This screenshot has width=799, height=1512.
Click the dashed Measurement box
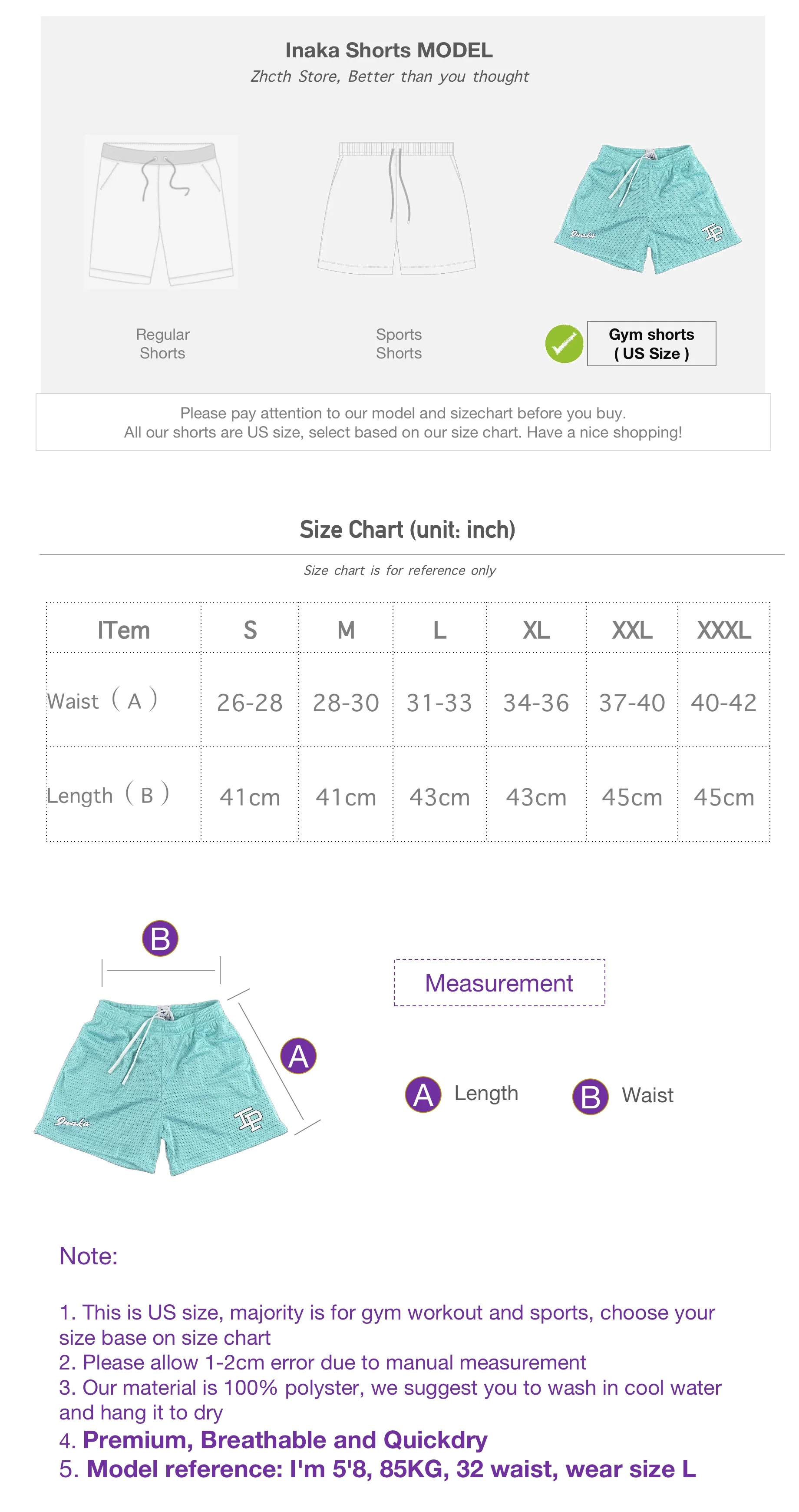coord(499,982)
